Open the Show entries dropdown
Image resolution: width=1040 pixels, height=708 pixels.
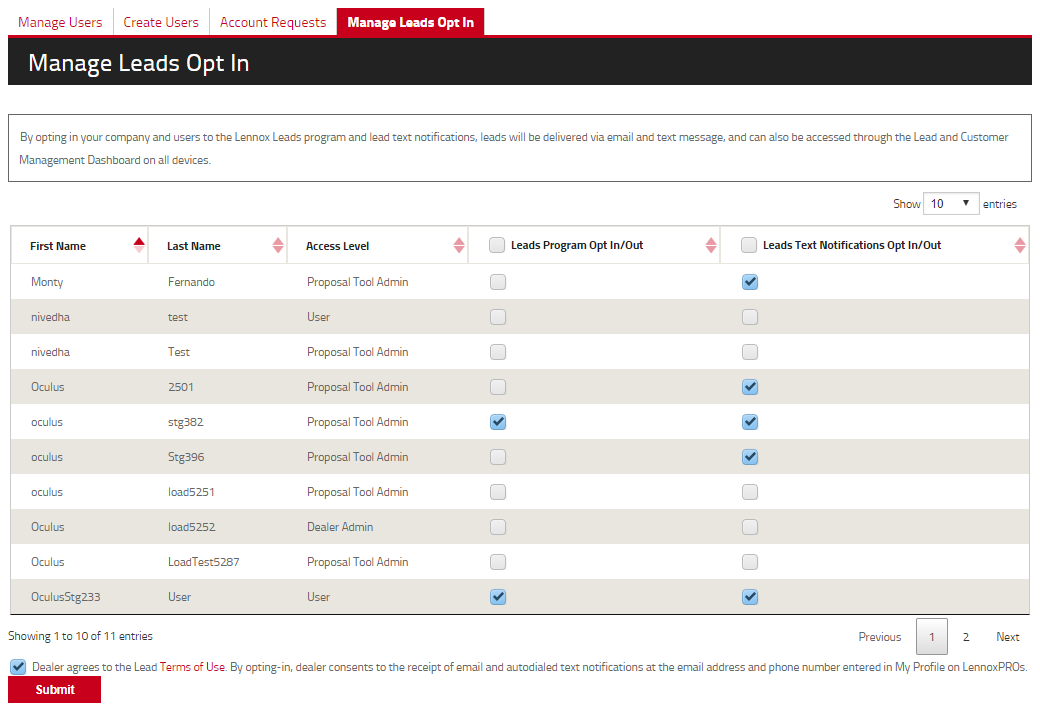(x=951, y=203)
